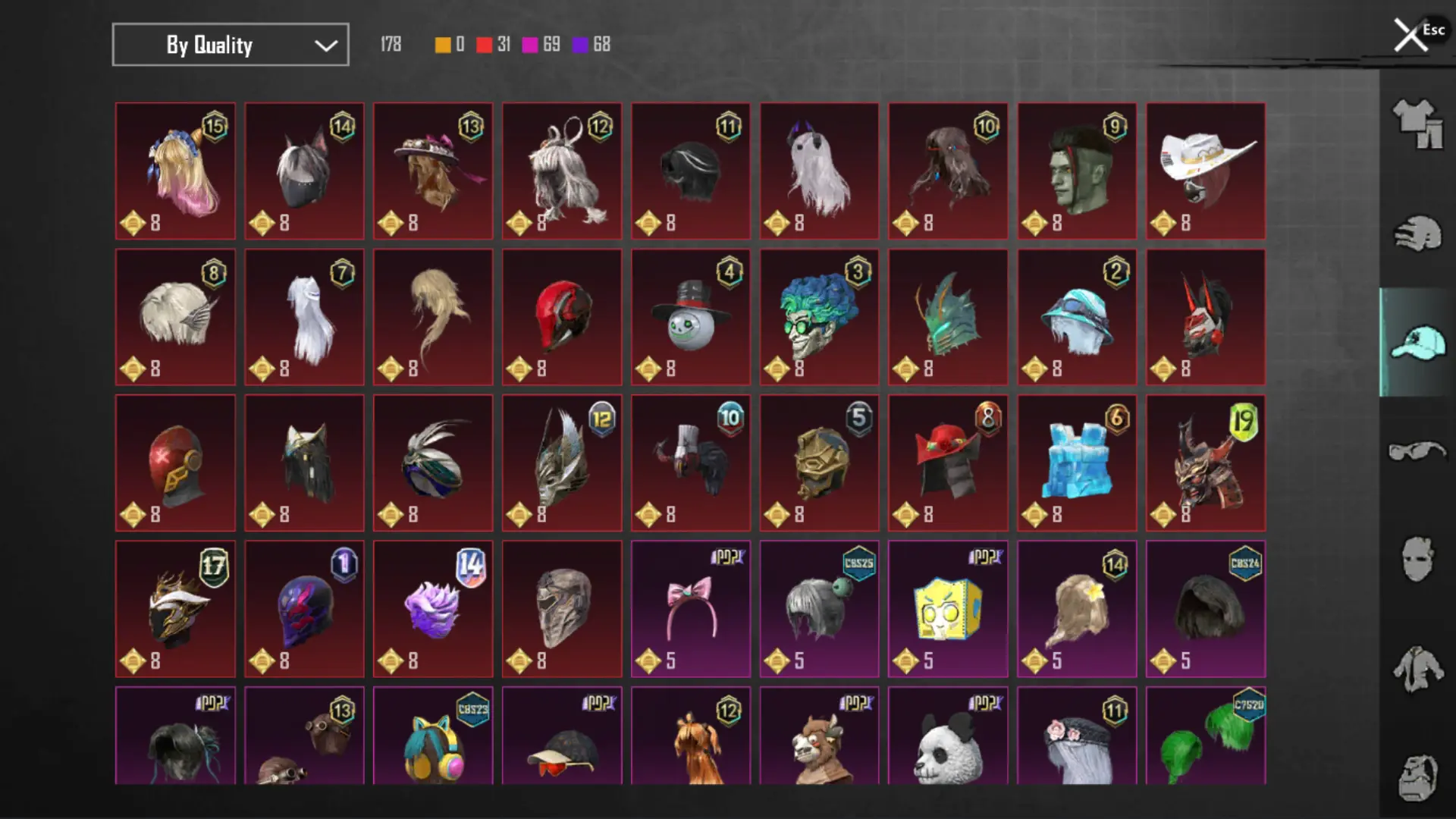
Task: Filter by the red quality swatch
Action: [484, 45]
